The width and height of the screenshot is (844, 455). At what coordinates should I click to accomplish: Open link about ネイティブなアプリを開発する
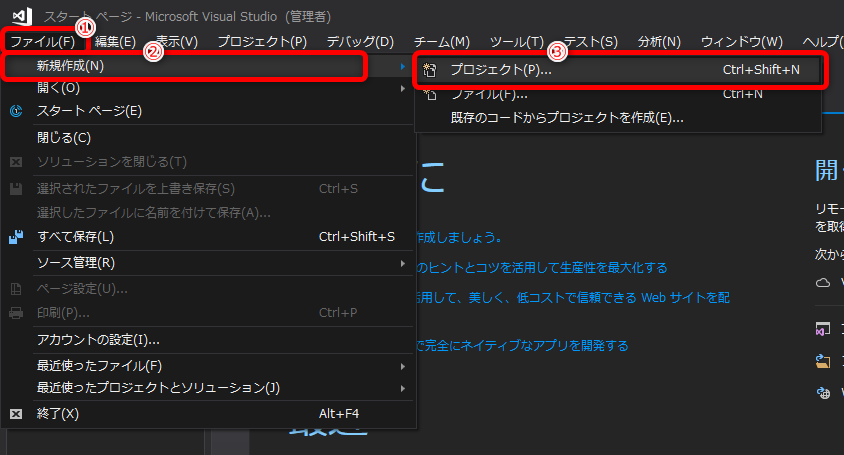pos(522,345)
